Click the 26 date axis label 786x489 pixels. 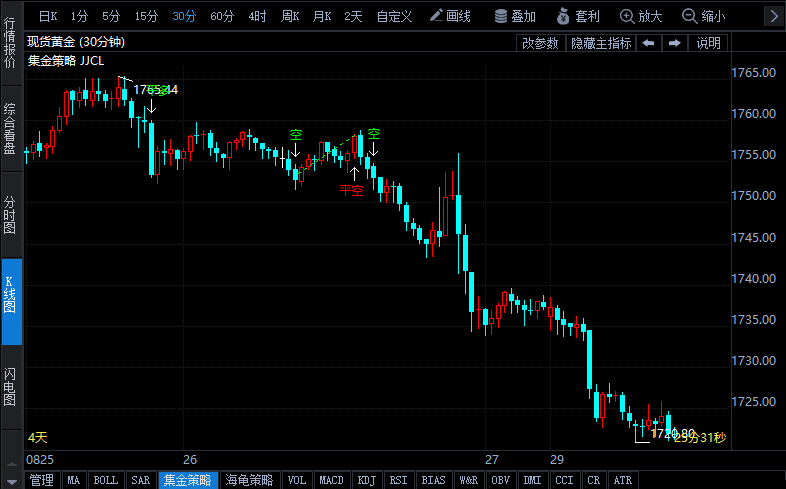tap(190, 459)
